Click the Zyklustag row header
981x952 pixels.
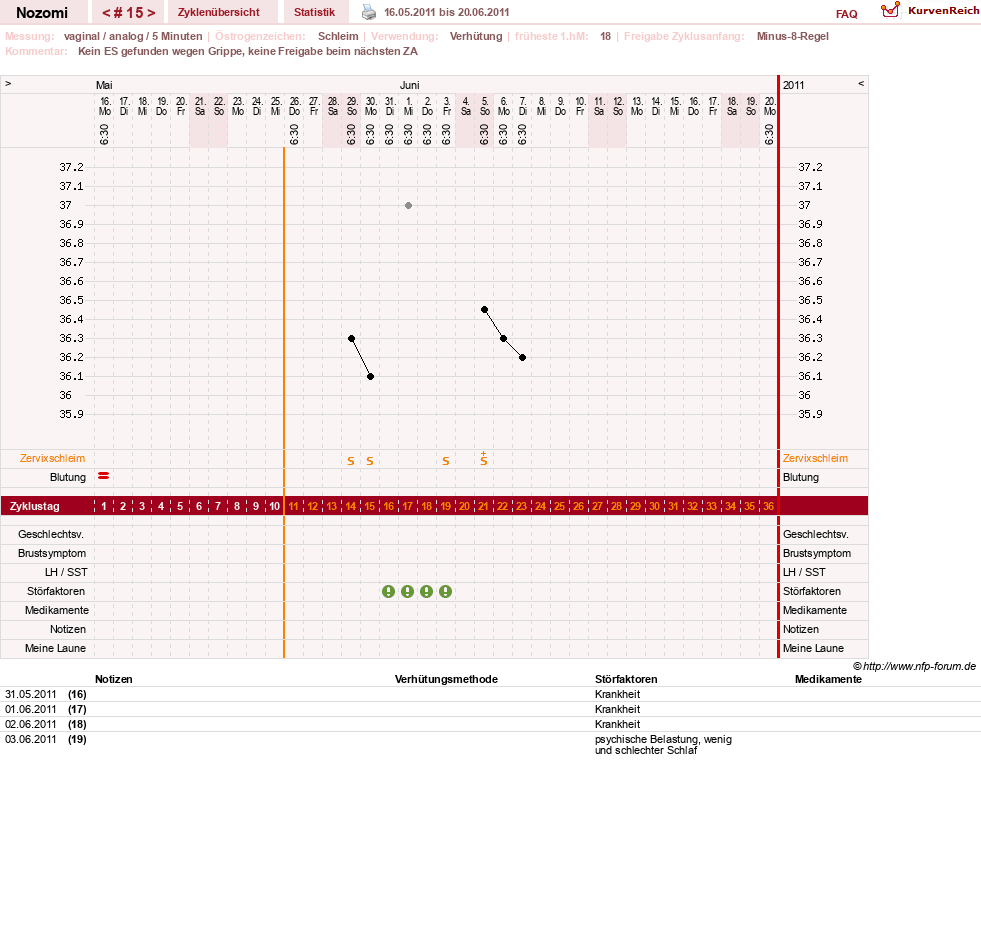pos(34,506)
